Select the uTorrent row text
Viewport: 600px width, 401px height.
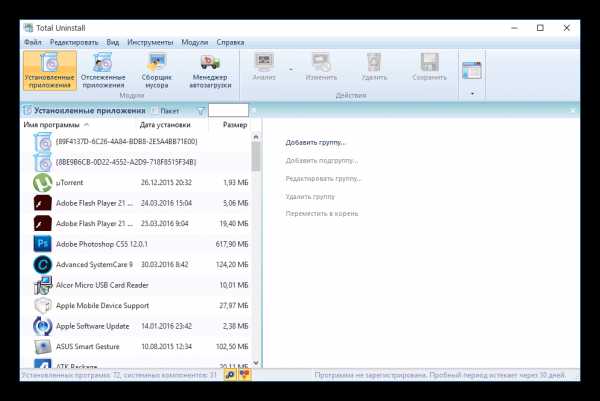tap(69, 183)
